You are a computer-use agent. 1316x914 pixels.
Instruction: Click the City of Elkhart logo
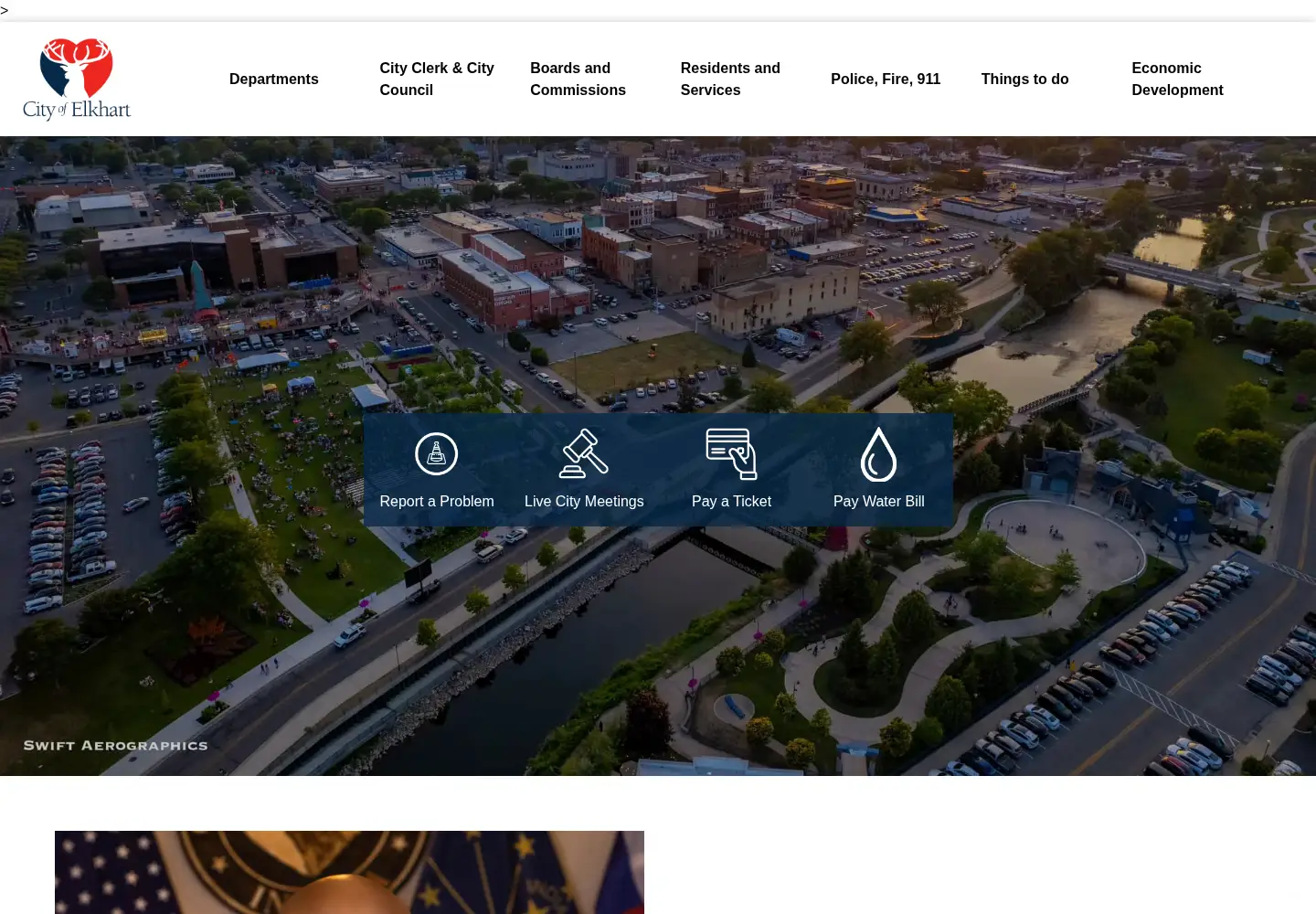pyautogui.click(x=77, y=80)
